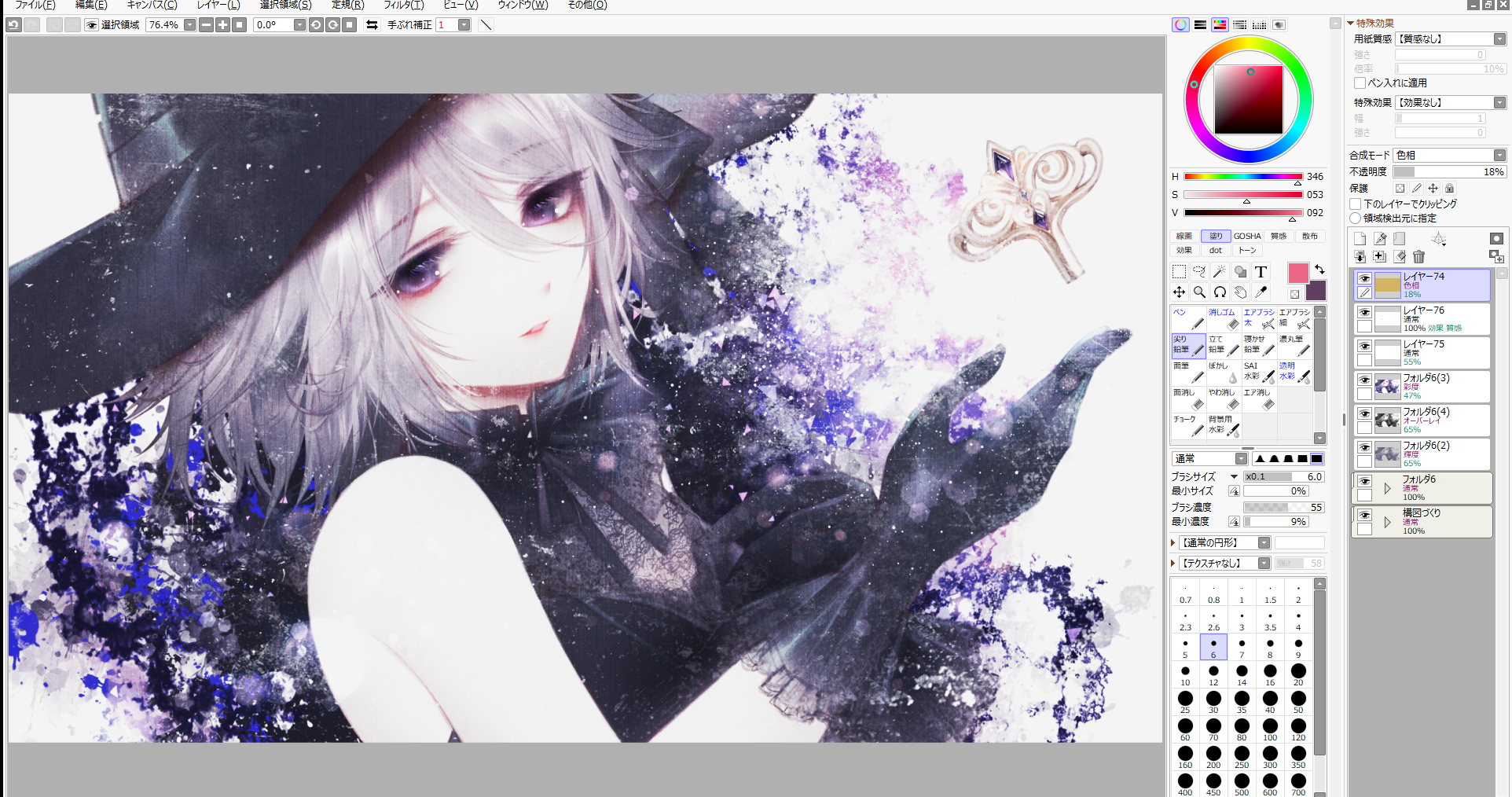Click the transparent color toggle icon

point(1294,294)
